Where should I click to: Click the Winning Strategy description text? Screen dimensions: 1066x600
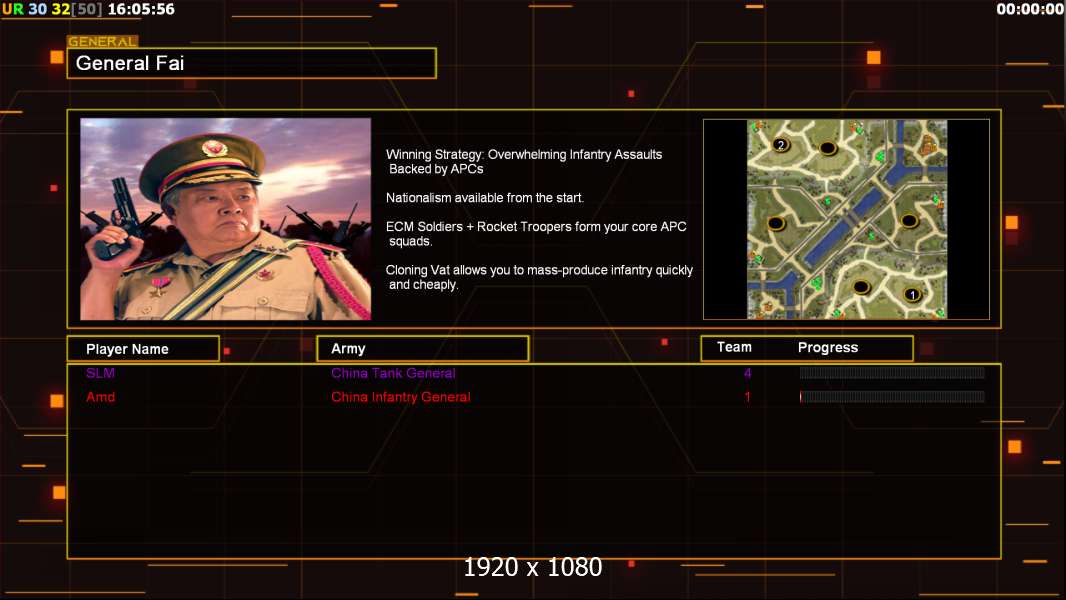tap(524, 162)
